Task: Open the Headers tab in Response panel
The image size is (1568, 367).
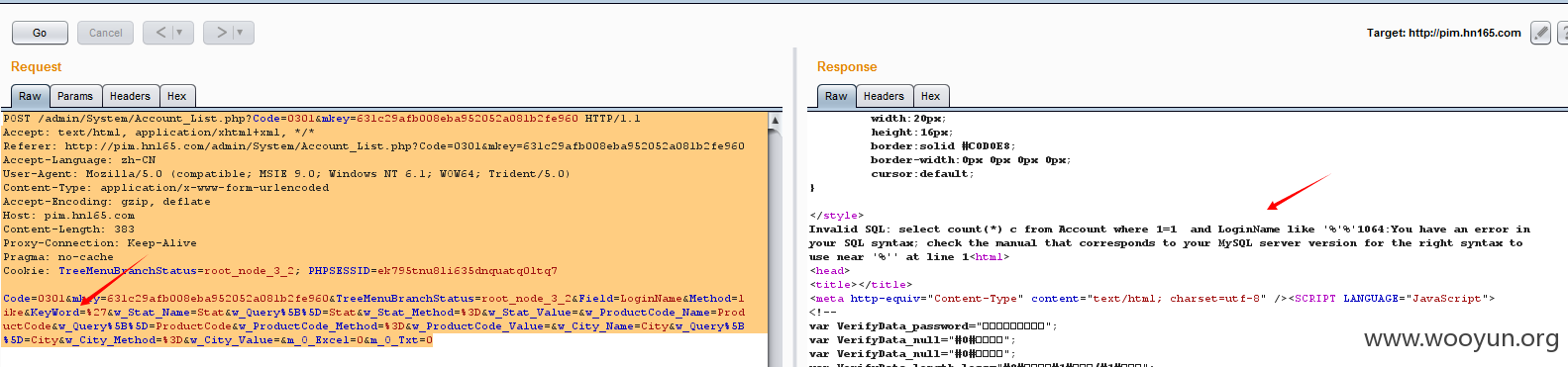Action: [884, 96]
